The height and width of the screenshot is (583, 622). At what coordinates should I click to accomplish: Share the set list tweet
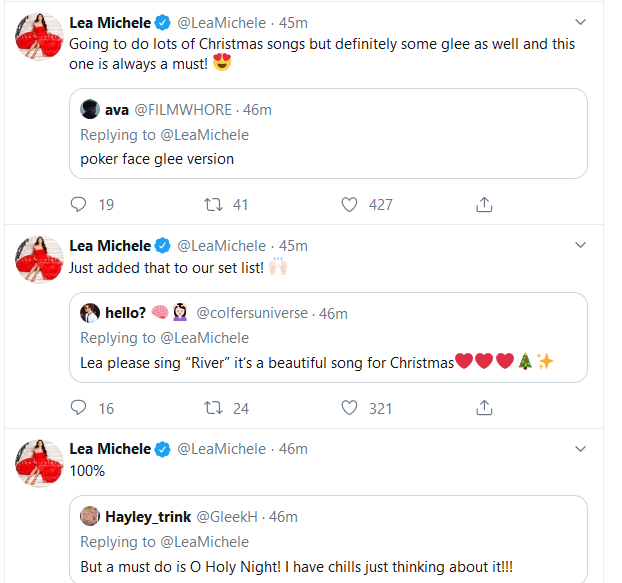click(x=484, y=407)
